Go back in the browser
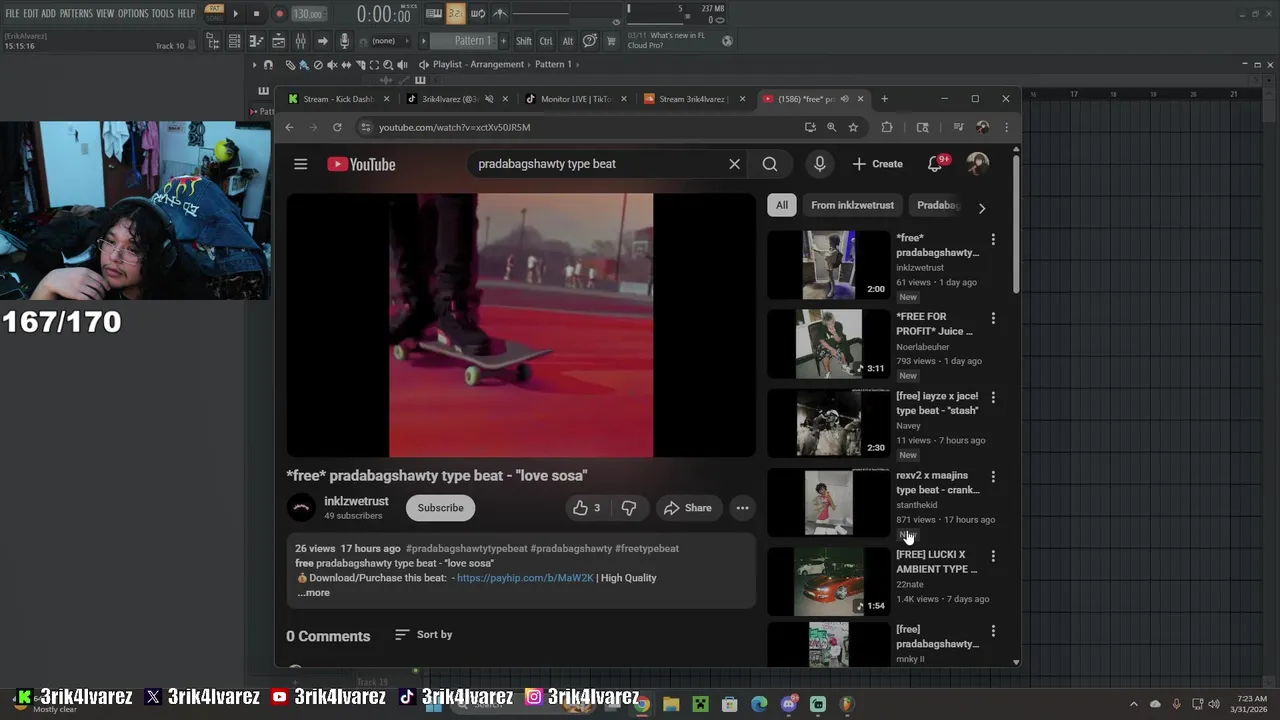The height and width of the screenshot is (720, 1280). 289,127
